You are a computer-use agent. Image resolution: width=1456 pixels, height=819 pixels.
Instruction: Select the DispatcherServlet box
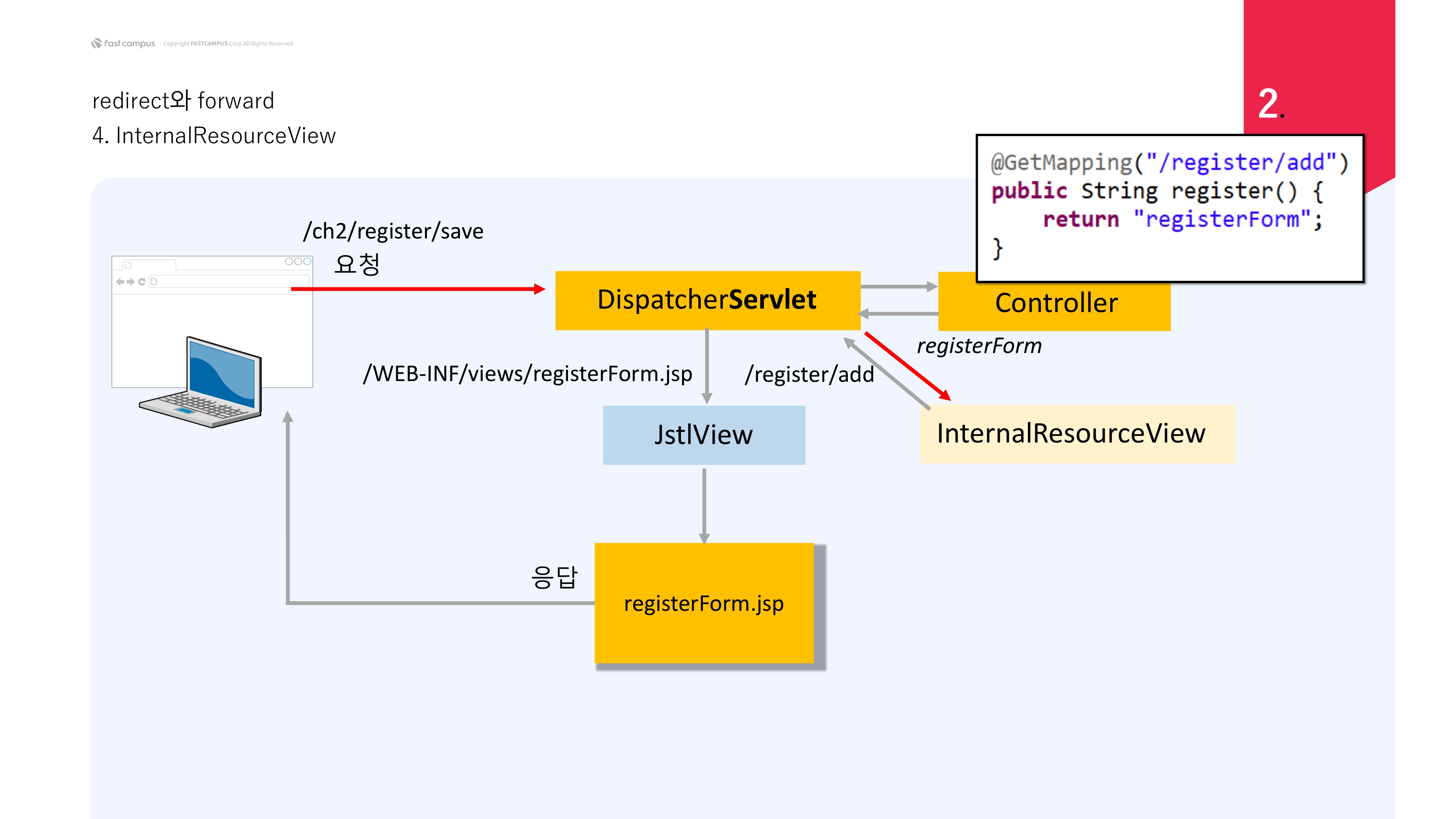(x=707, y=300)
